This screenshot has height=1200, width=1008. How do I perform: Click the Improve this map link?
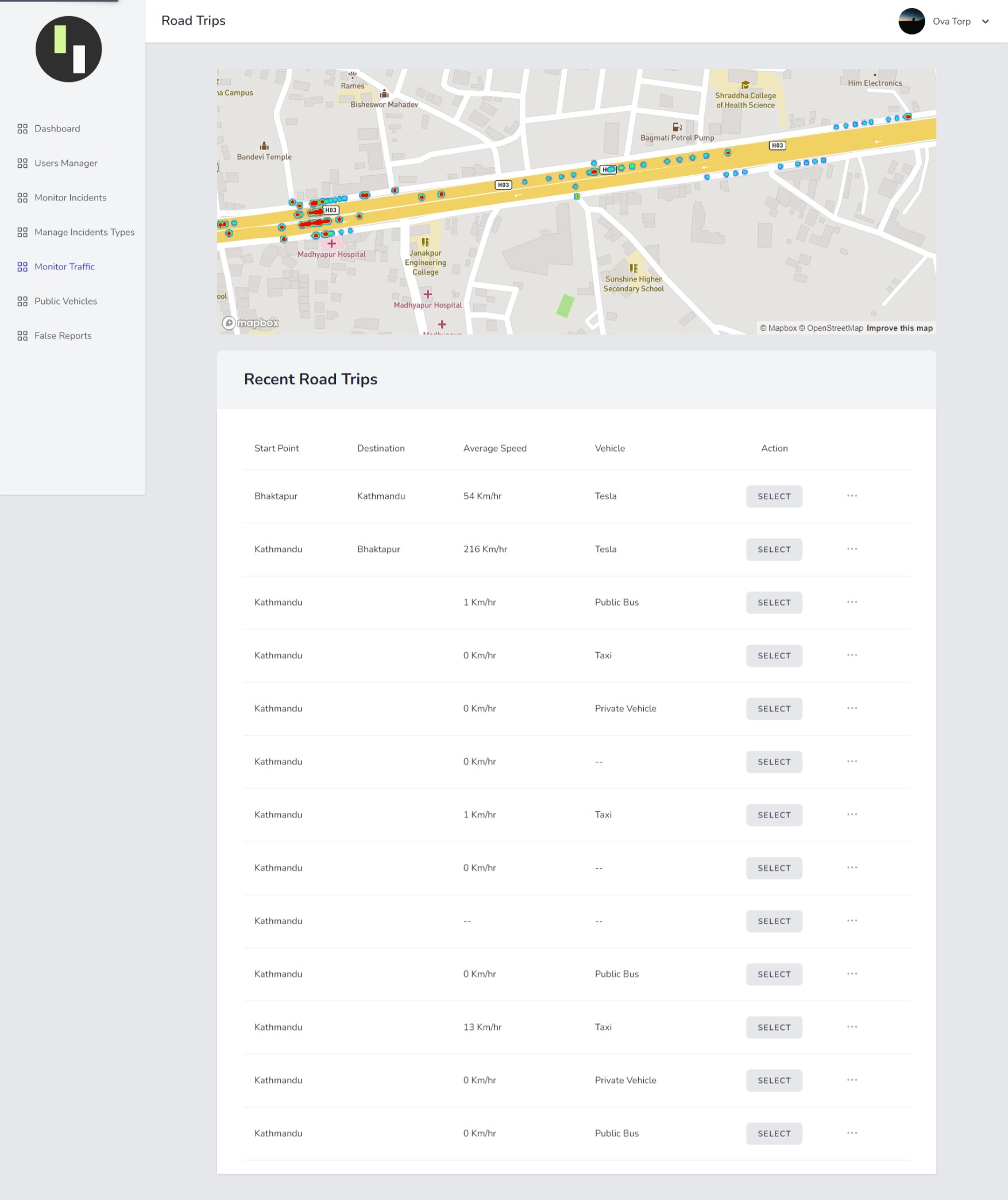[899, 328]
